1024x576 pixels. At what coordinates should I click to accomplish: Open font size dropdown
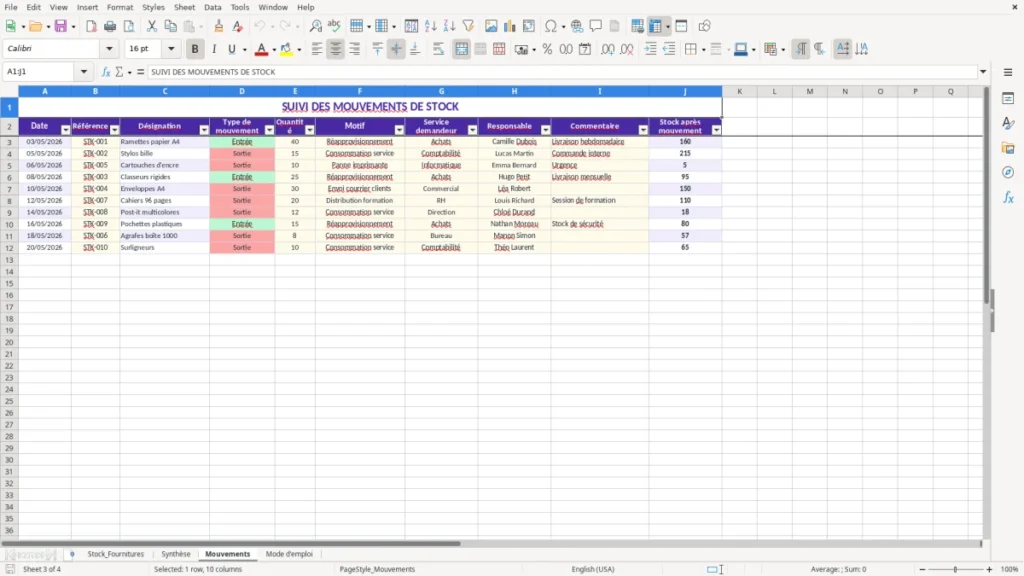(x=171, y=48)
